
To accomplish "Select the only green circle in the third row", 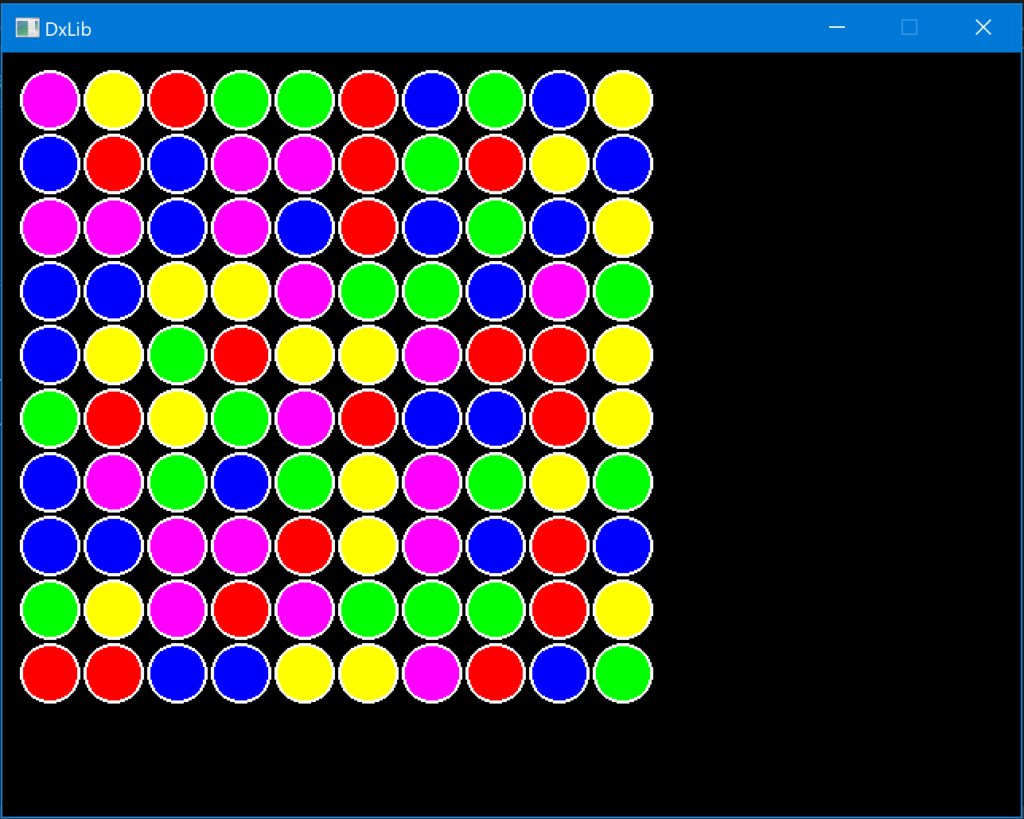I will 496,228.
